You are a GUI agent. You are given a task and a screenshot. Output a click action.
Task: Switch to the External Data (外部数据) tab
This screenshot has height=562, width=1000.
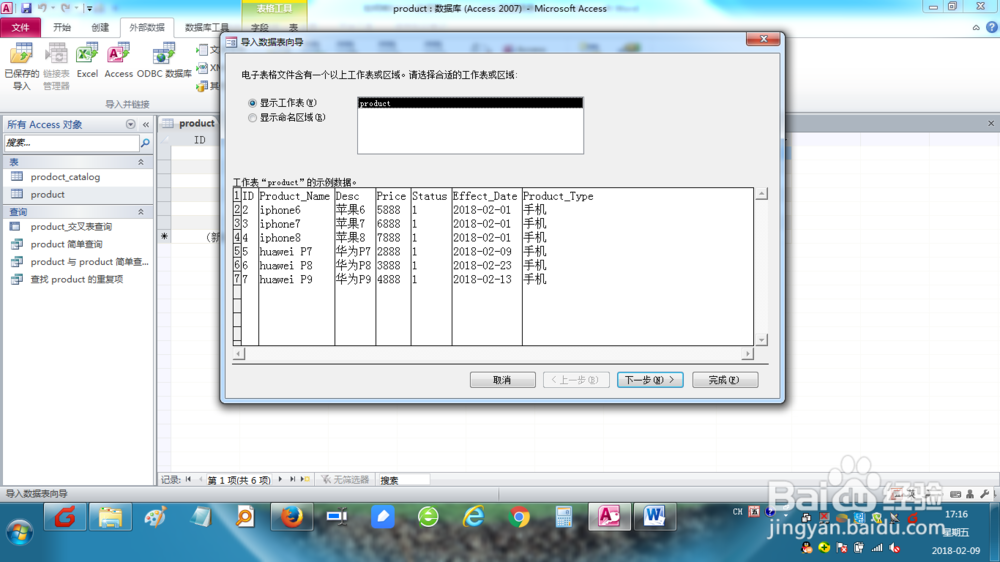click(147, 27)
